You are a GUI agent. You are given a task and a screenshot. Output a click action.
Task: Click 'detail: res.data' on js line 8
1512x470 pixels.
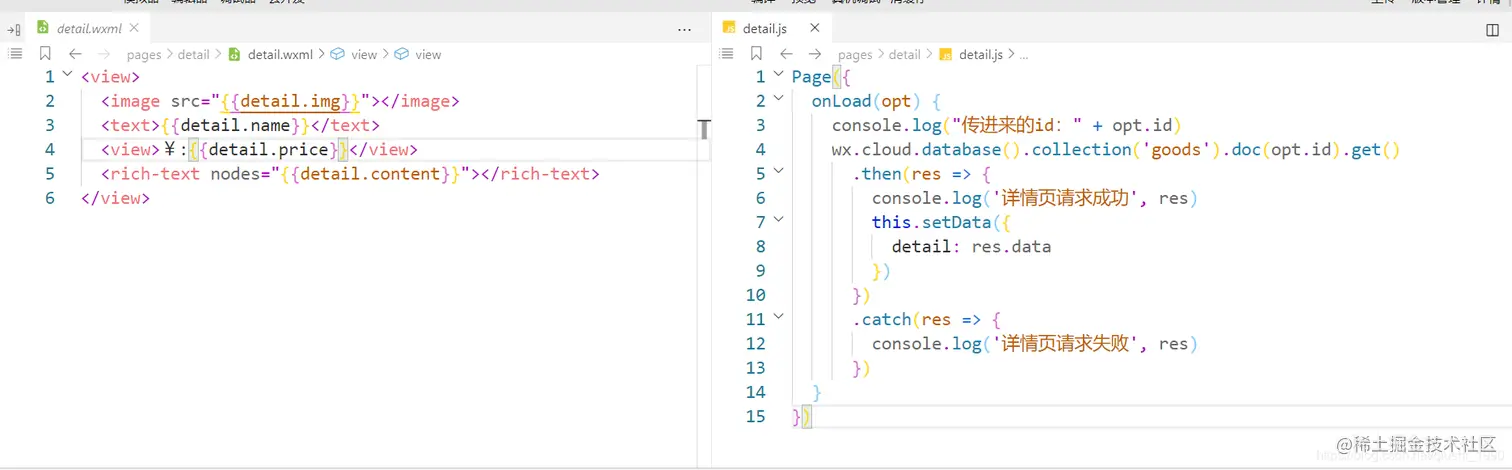click(x=971, y=246)
